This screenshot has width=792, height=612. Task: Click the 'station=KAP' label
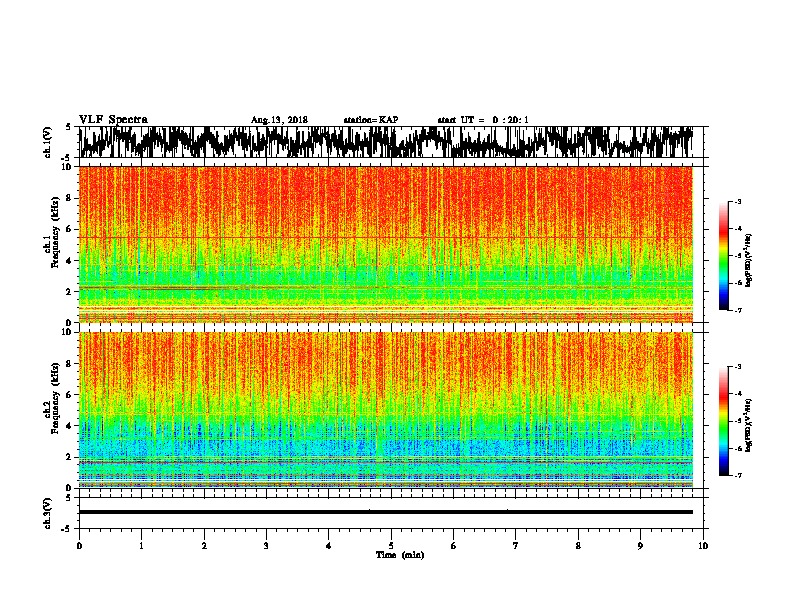[371, 120]
